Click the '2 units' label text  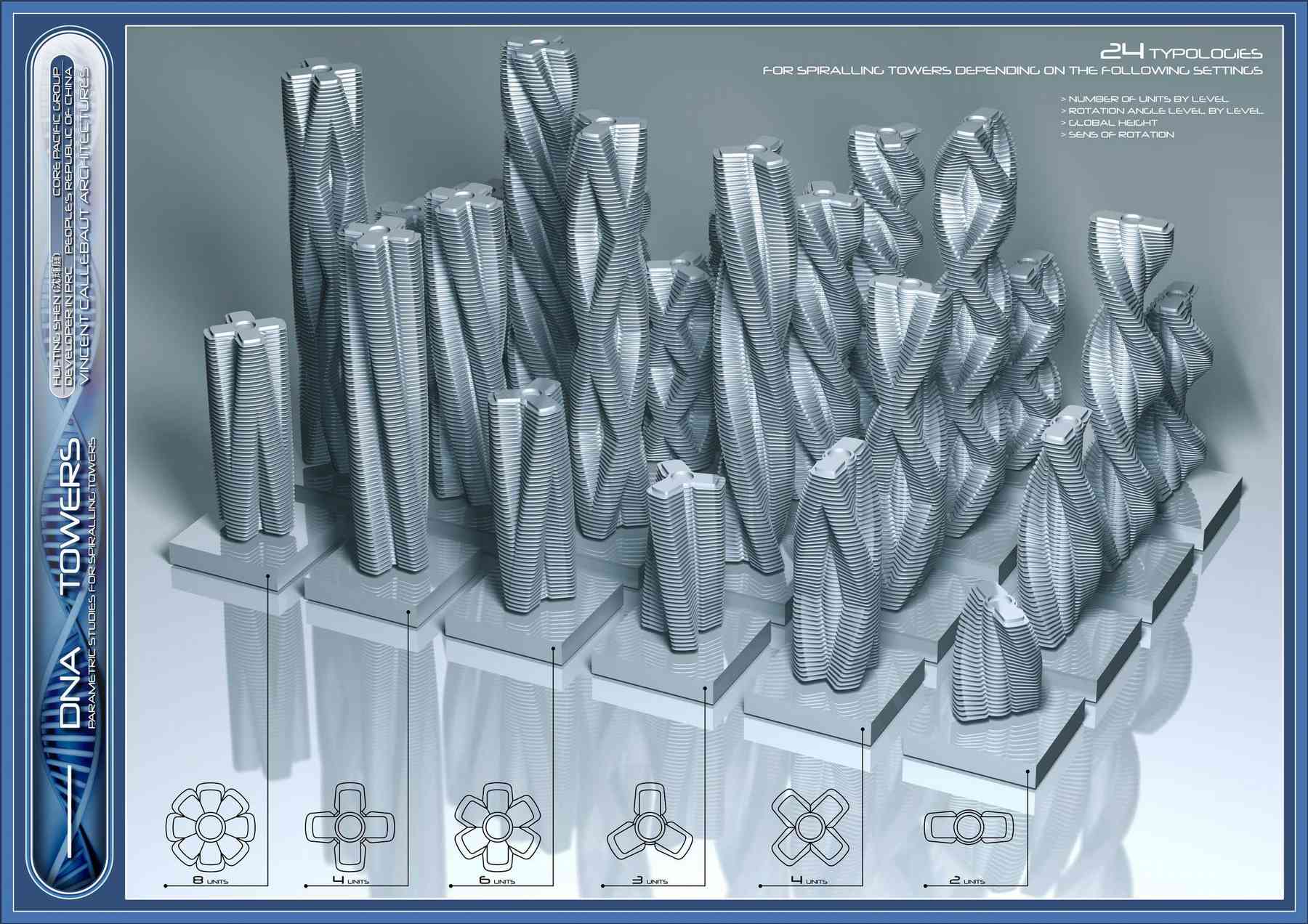click(x=967, y=881)
